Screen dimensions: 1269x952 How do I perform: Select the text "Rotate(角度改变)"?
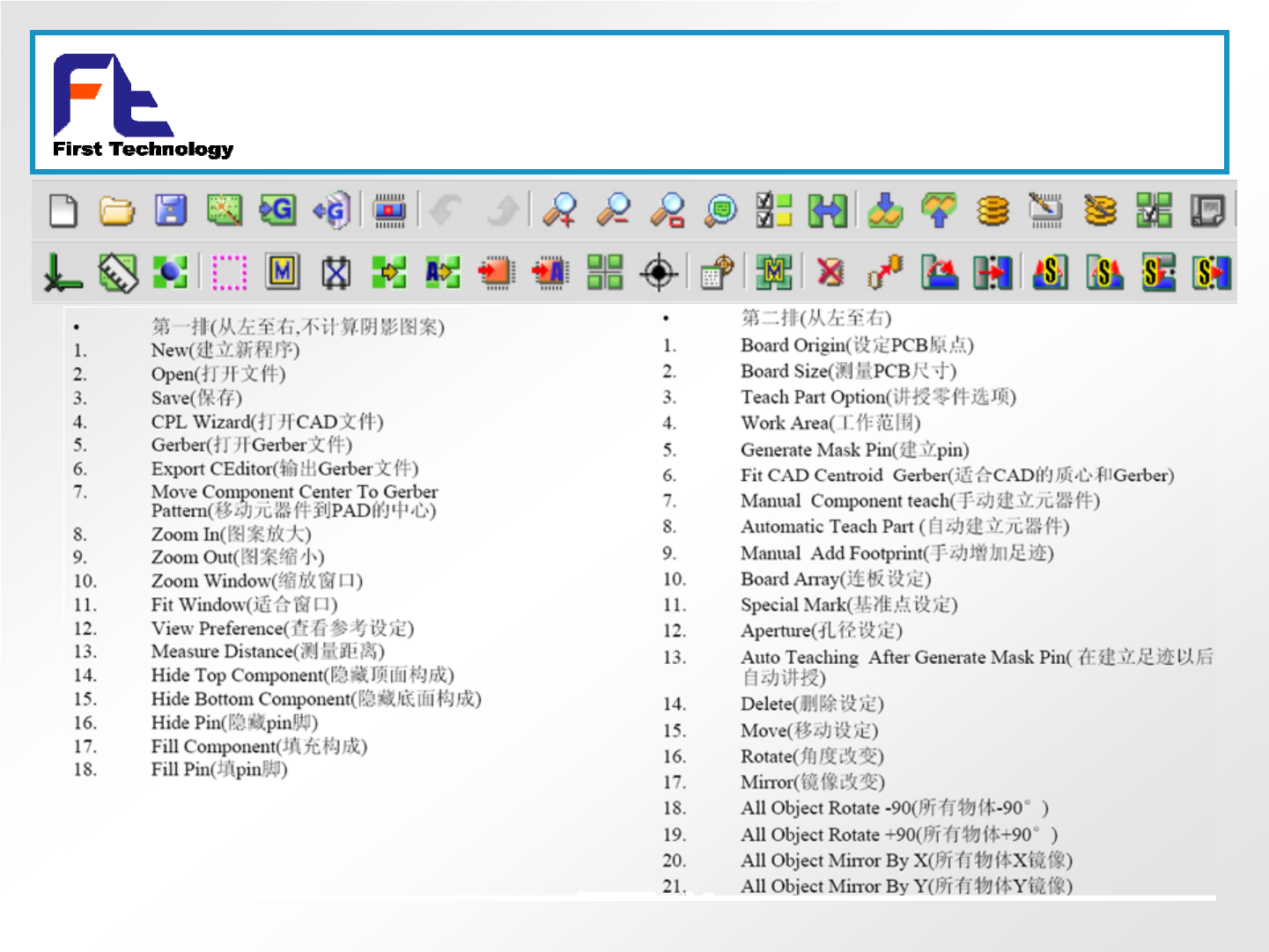coord(812,756)
